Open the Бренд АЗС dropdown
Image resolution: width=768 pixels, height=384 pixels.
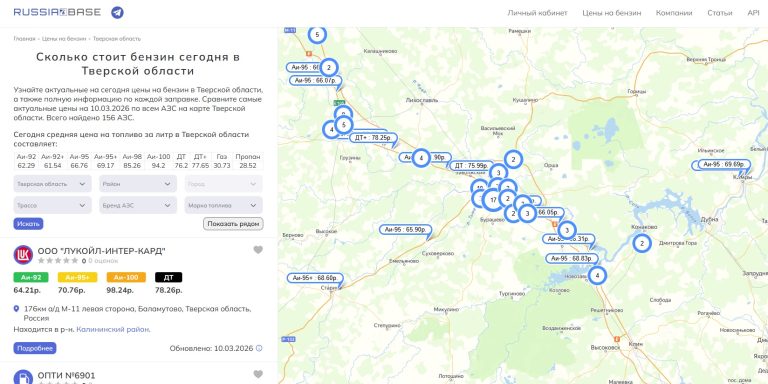click(138, 205)
